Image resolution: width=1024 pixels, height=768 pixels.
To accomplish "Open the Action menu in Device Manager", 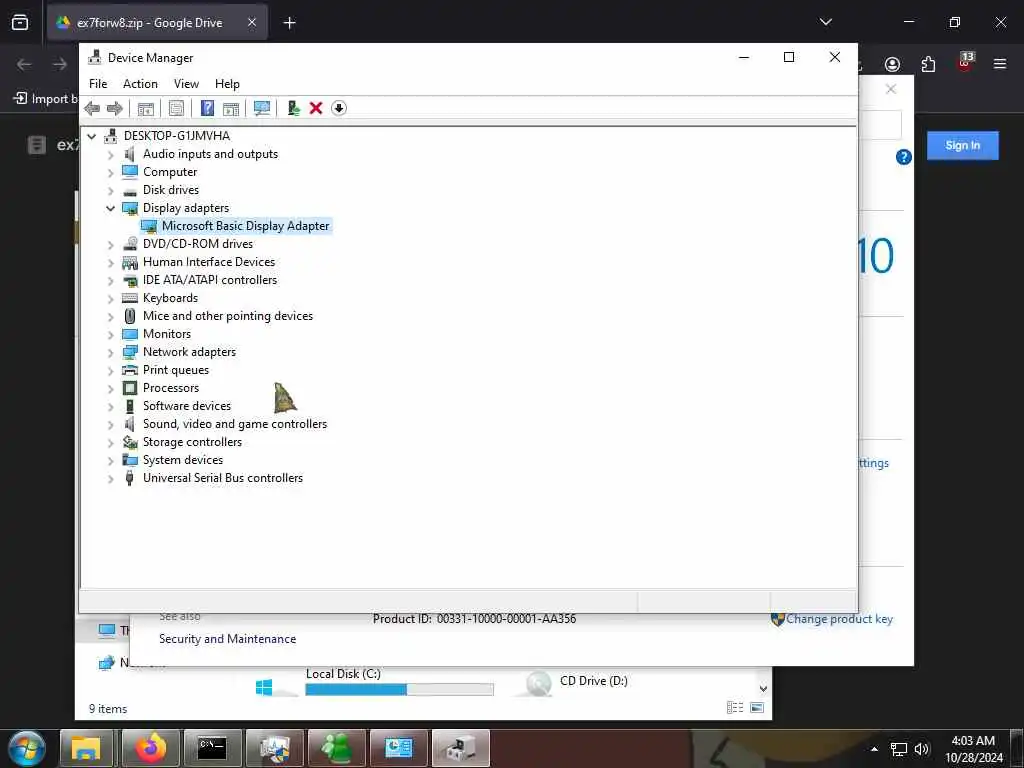I will coord(140,84).
